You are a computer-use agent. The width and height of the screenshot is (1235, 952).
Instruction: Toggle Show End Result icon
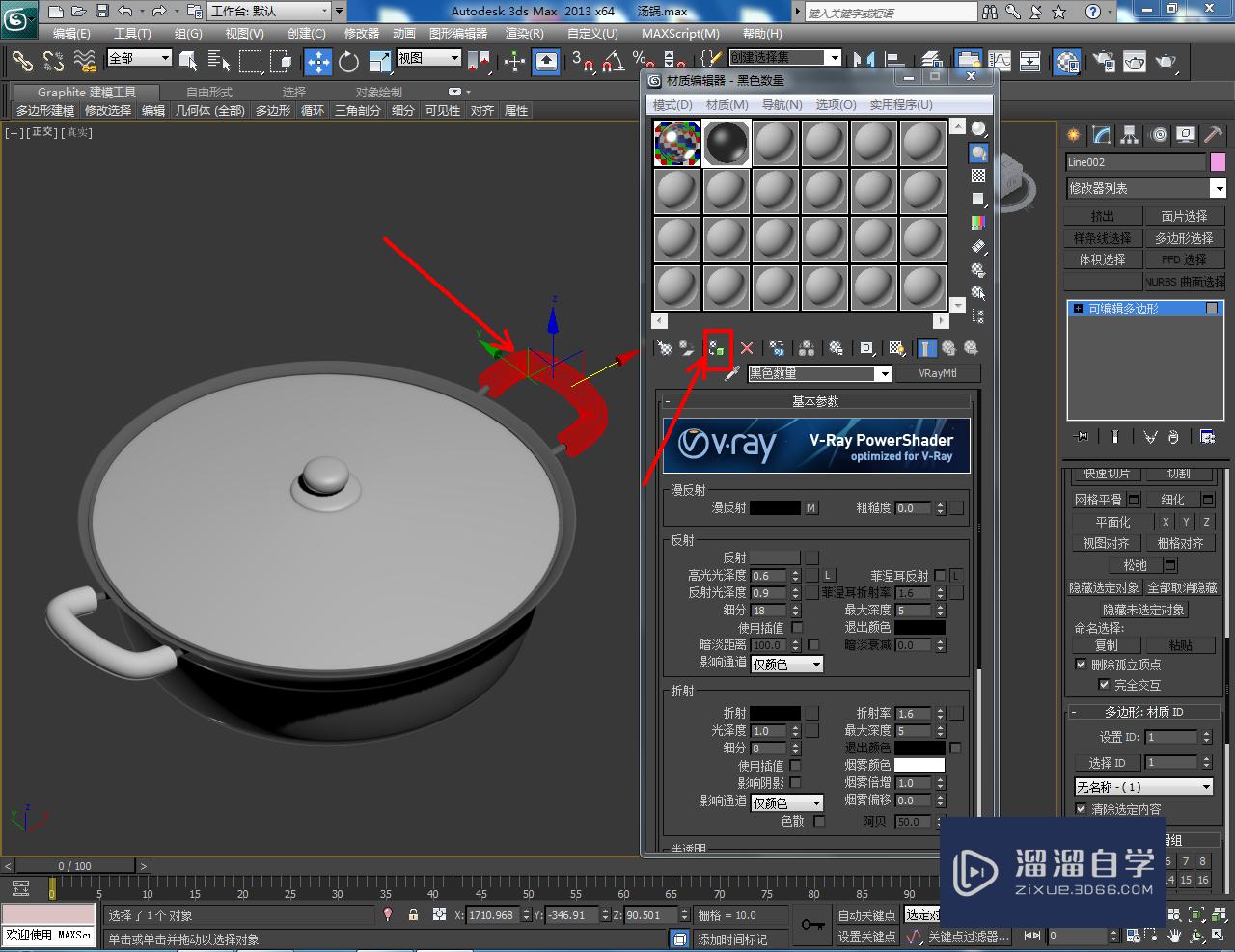point(926,348)
